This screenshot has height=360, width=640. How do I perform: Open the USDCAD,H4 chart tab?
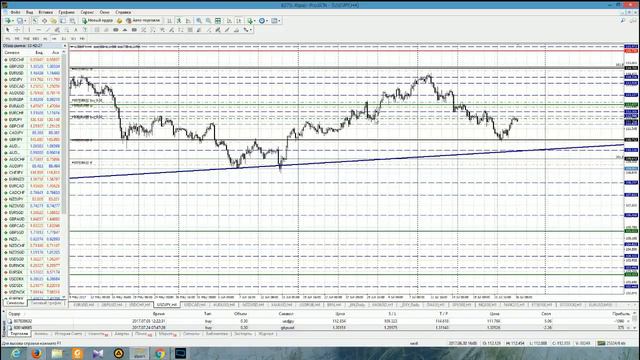point(194,305)
